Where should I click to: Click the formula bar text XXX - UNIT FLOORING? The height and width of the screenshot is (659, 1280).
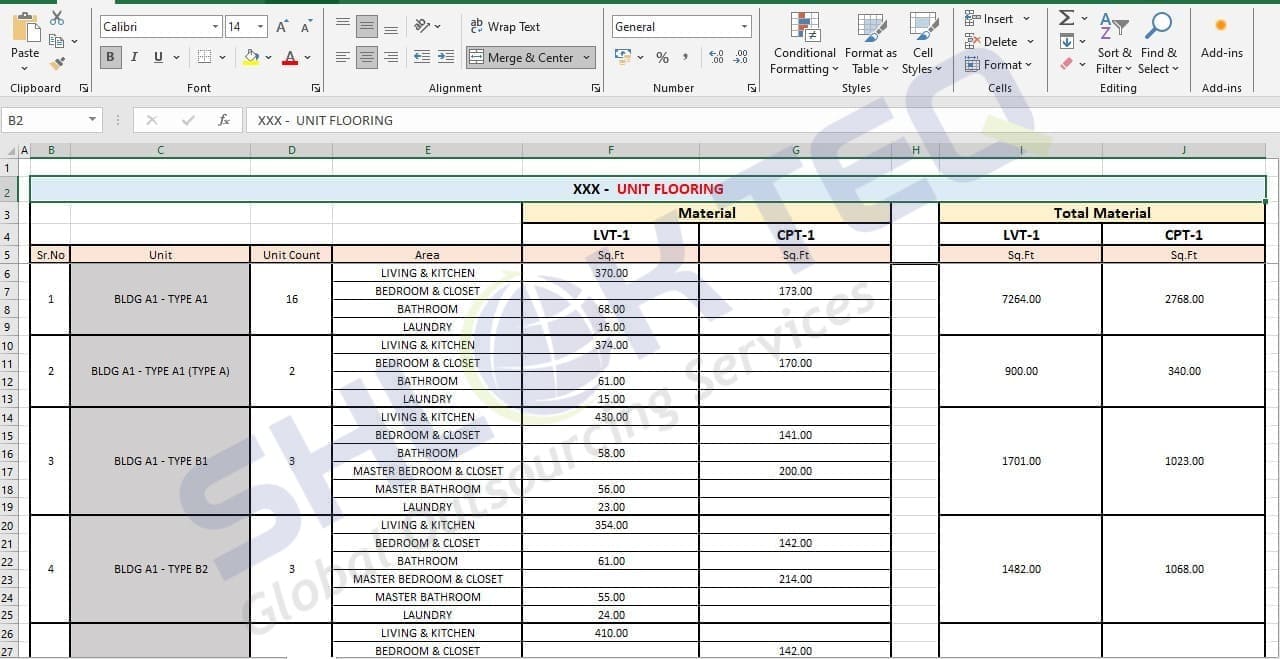tap(325, 120)
